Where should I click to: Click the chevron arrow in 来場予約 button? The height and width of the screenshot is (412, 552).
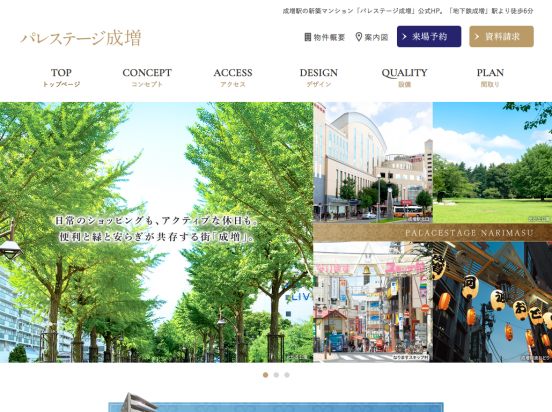(404, 36)
